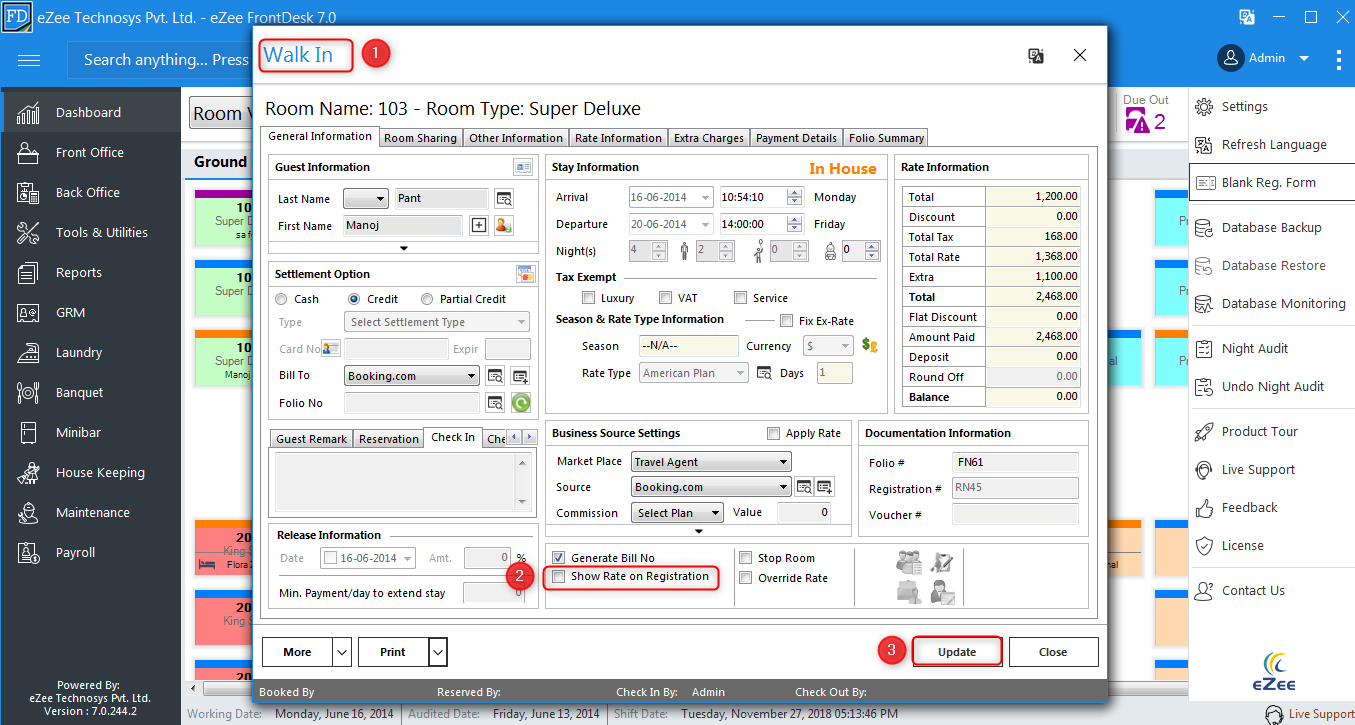Image resolution: width=1355 pixels, height=725 pixels.
Task: Toggle Apply Rate checkbox
Action: click(x=773, y=434)
